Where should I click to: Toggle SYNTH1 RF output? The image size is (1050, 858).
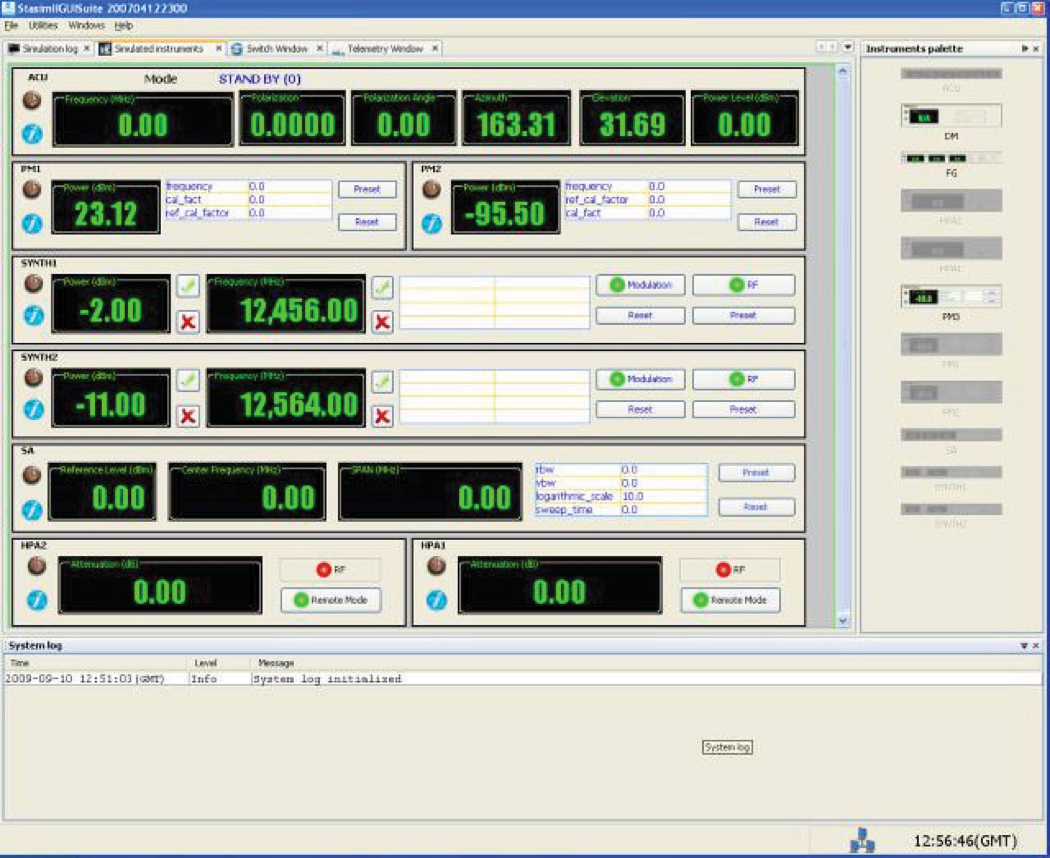pyautogui.click(x=744, y=285)
